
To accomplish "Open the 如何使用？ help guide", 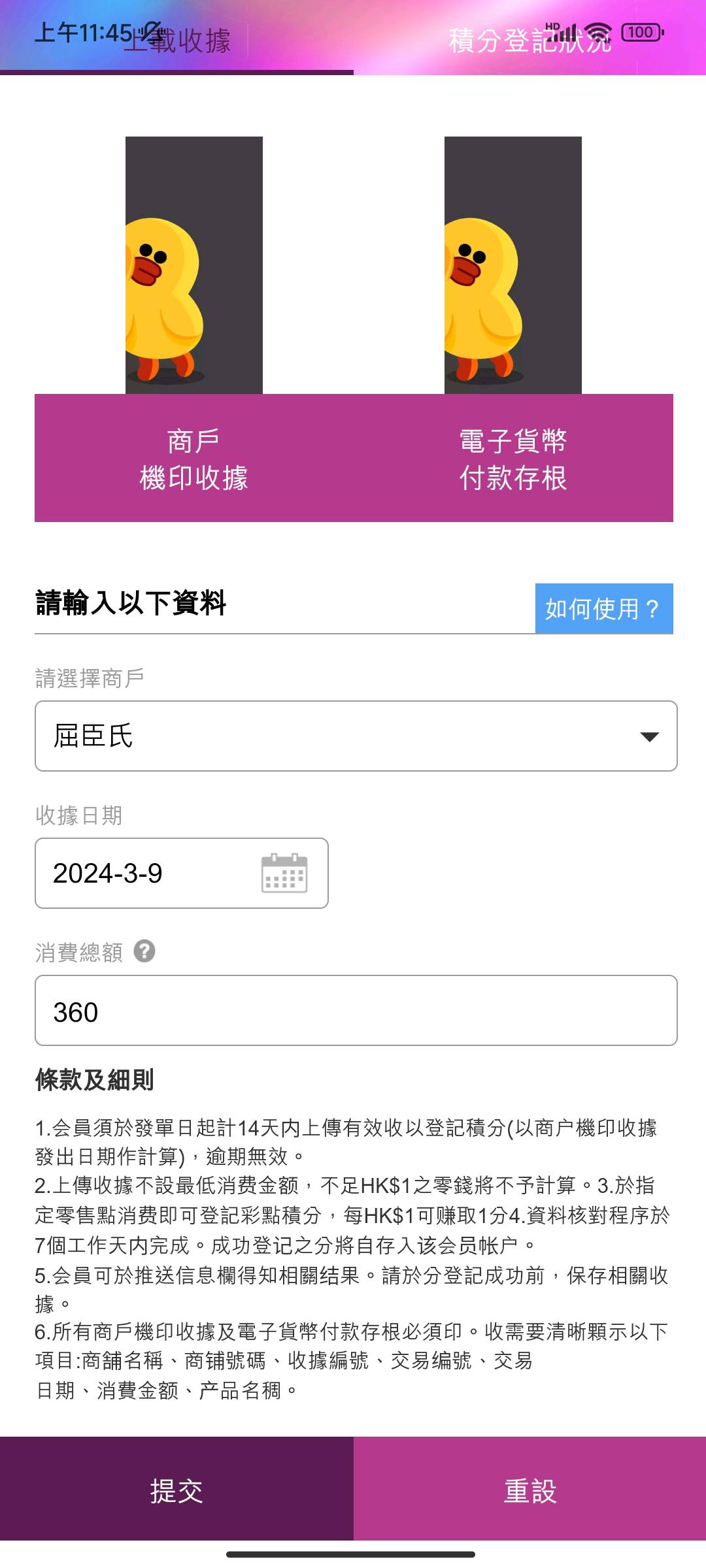I will [x=603, y=608].
